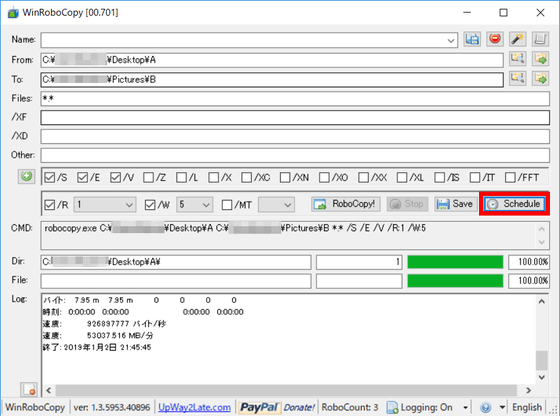
Task: Check the /IT checkbox
Action: pos(475,177)
